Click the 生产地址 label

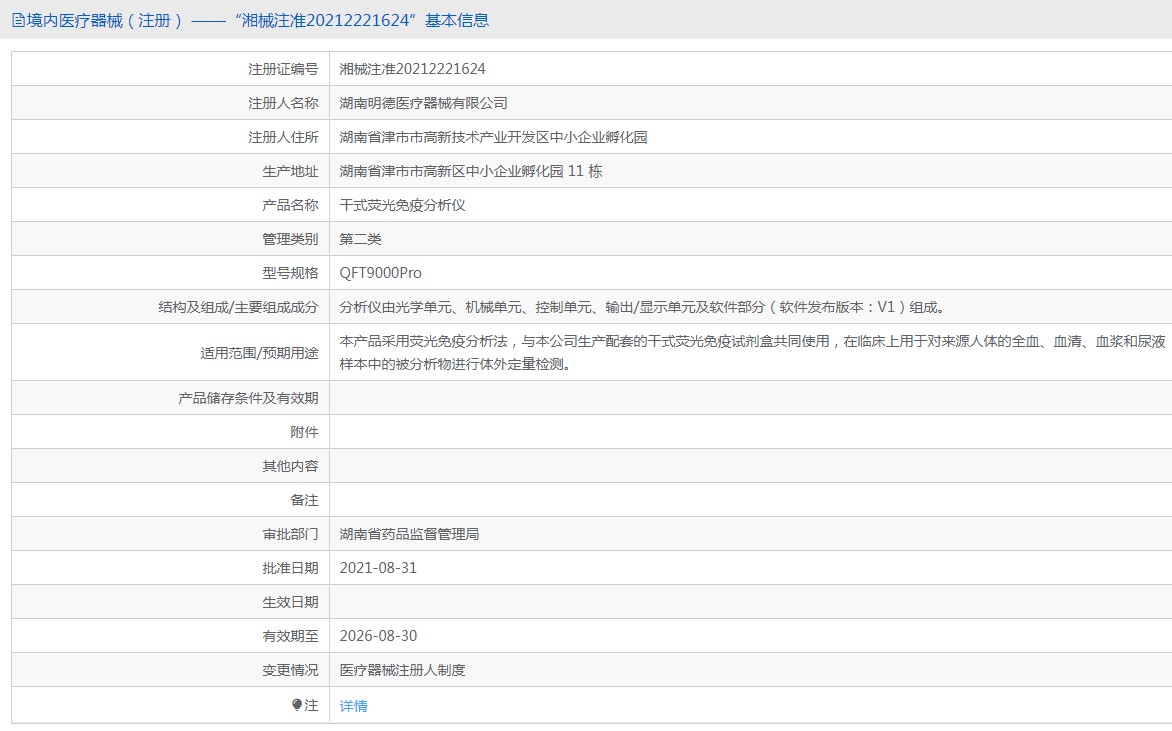tap(290, 171)
